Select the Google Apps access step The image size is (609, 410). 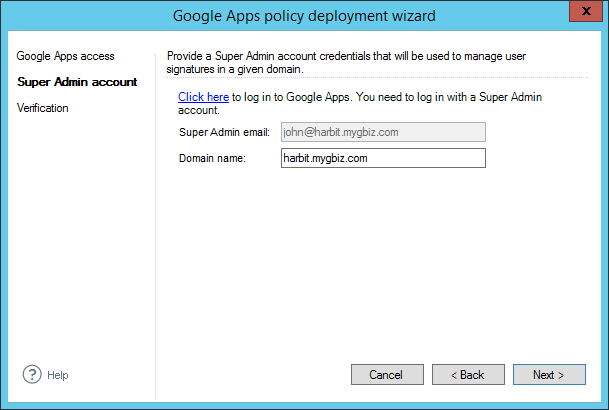pyautogui.click(x=65, y=56)
